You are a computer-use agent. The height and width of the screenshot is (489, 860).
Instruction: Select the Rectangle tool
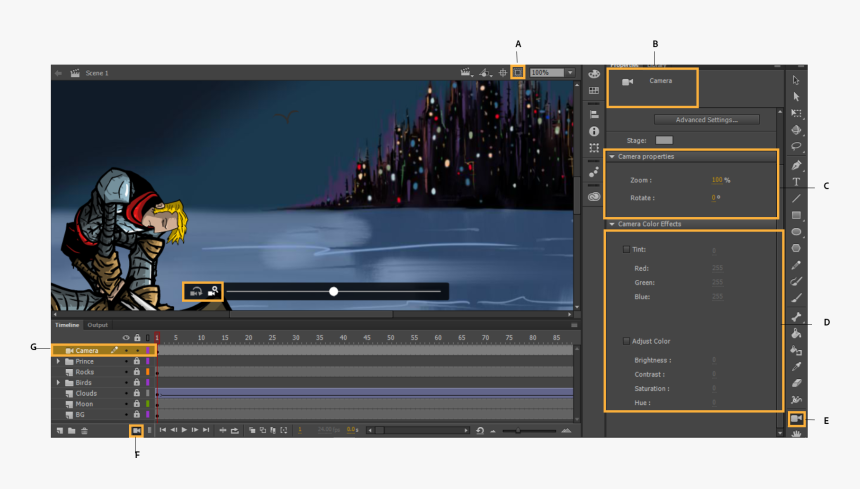[796, 215]
